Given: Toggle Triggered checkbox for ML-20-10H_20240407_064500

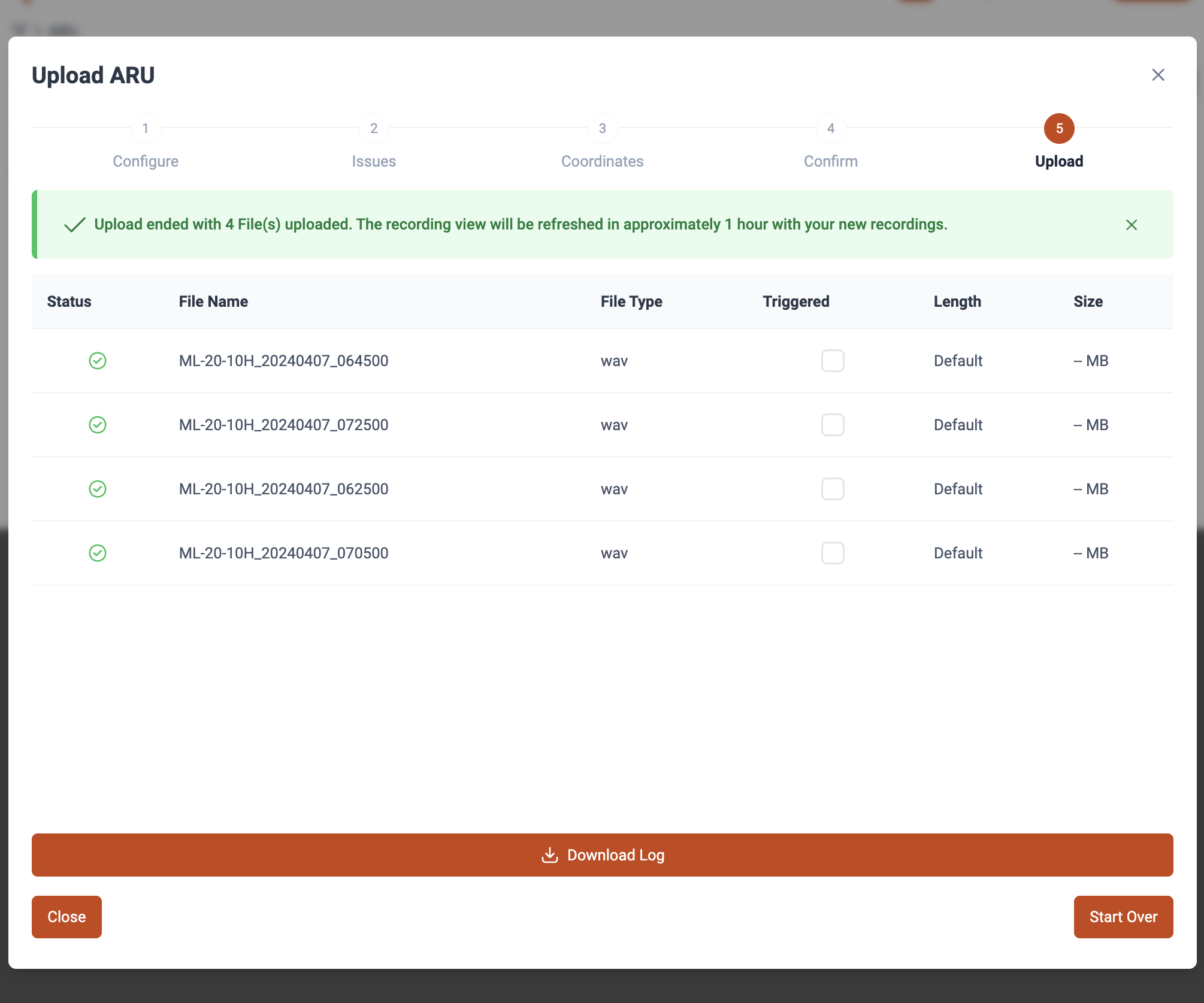Looking at the screenshot, I should [x=833, y=361].
